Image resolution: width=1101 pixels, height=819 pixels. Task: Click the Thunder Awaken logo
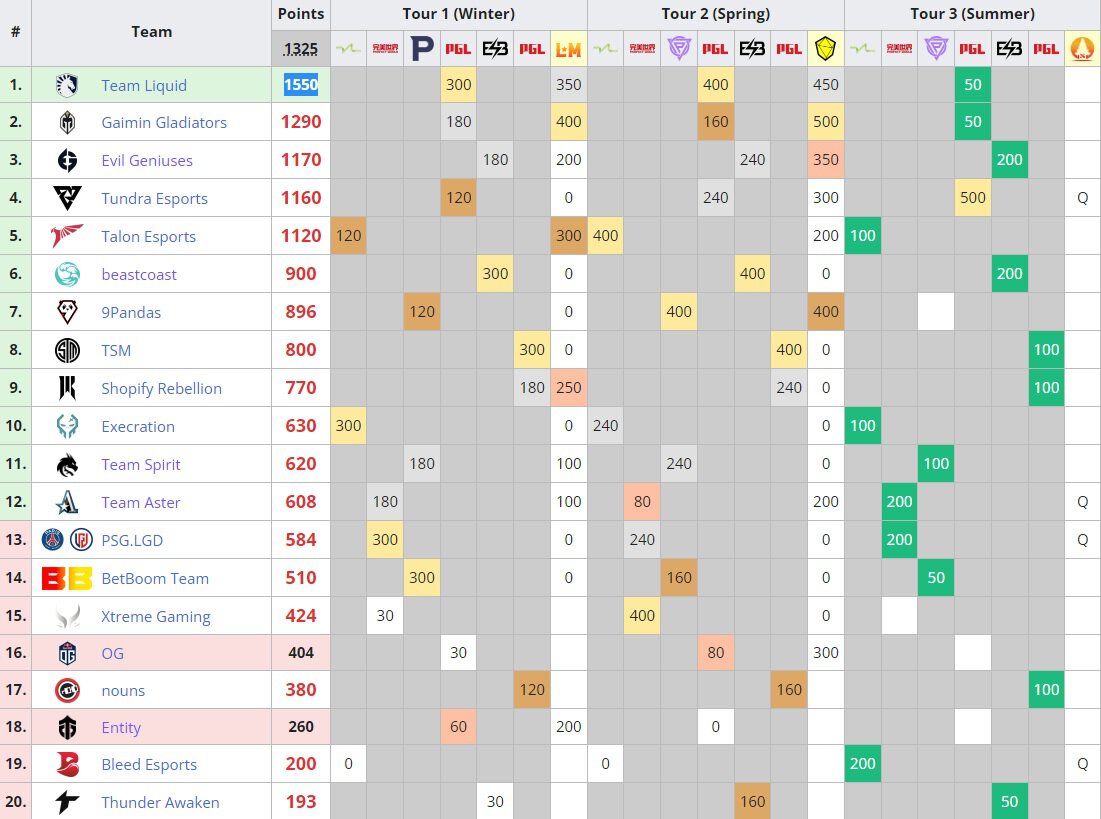coord(67,801)
